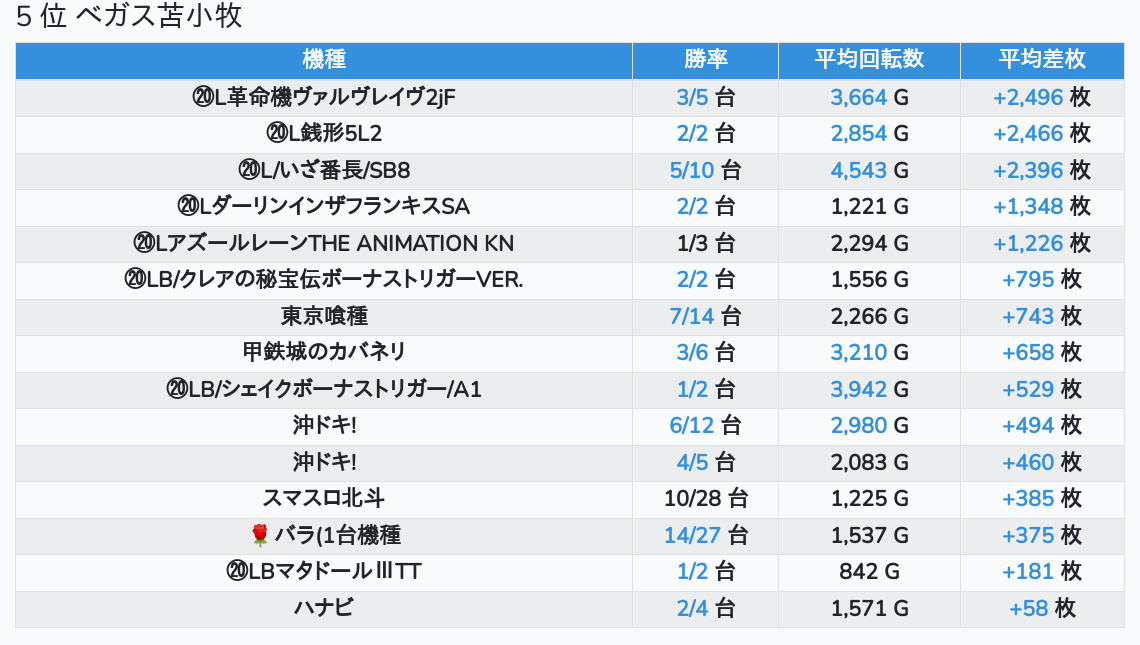The image size is (1140, 645).
Task: Click the LアズールレーンTHE ANIMATION KN cell
Action: tap(324, 244)
